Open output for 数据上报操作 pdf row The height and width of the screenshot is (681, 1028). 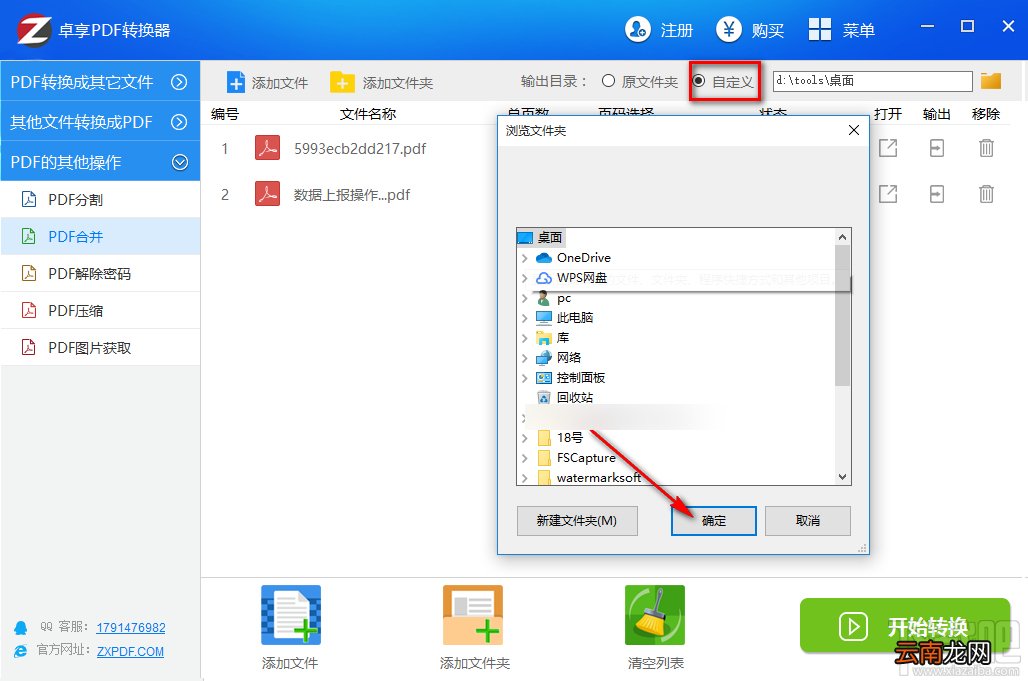(888, 194)
